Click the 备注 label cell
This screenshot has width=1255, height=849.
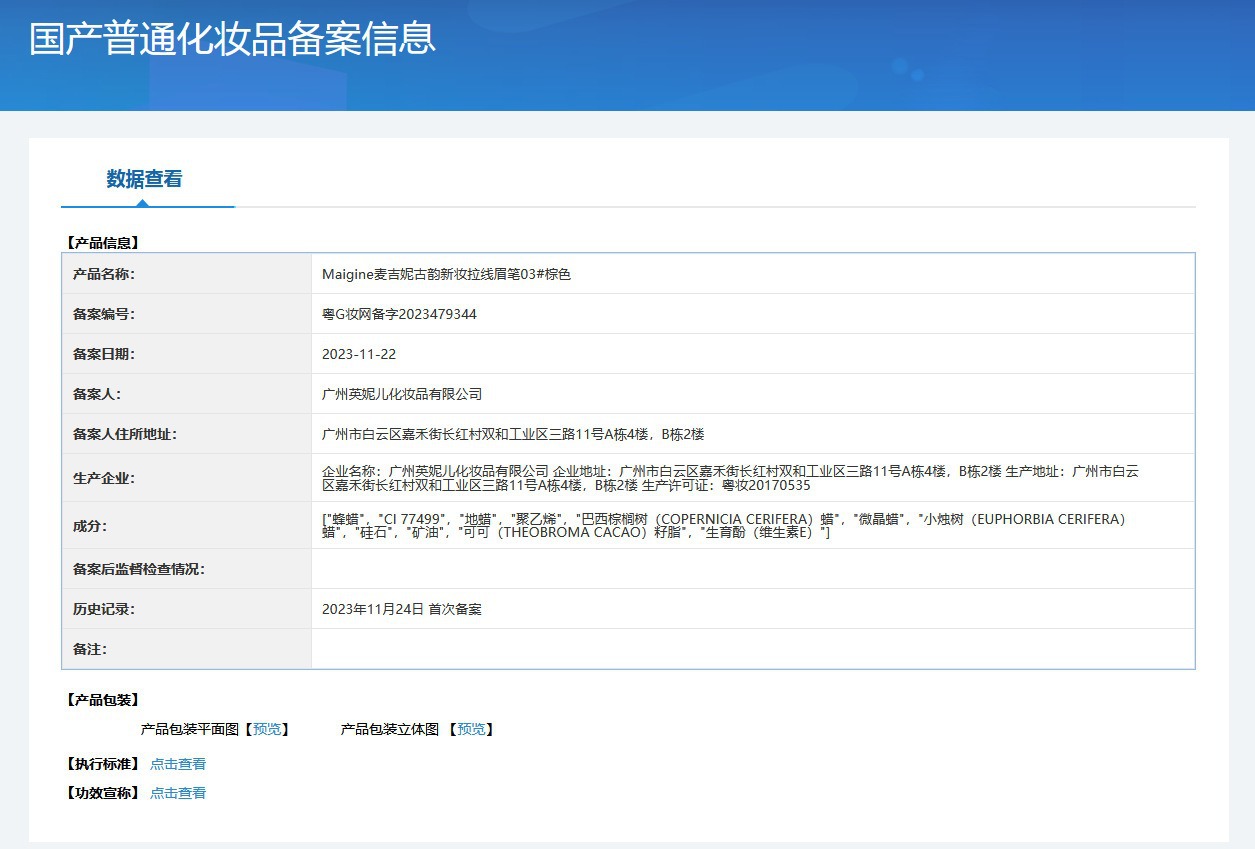point(187,649)
